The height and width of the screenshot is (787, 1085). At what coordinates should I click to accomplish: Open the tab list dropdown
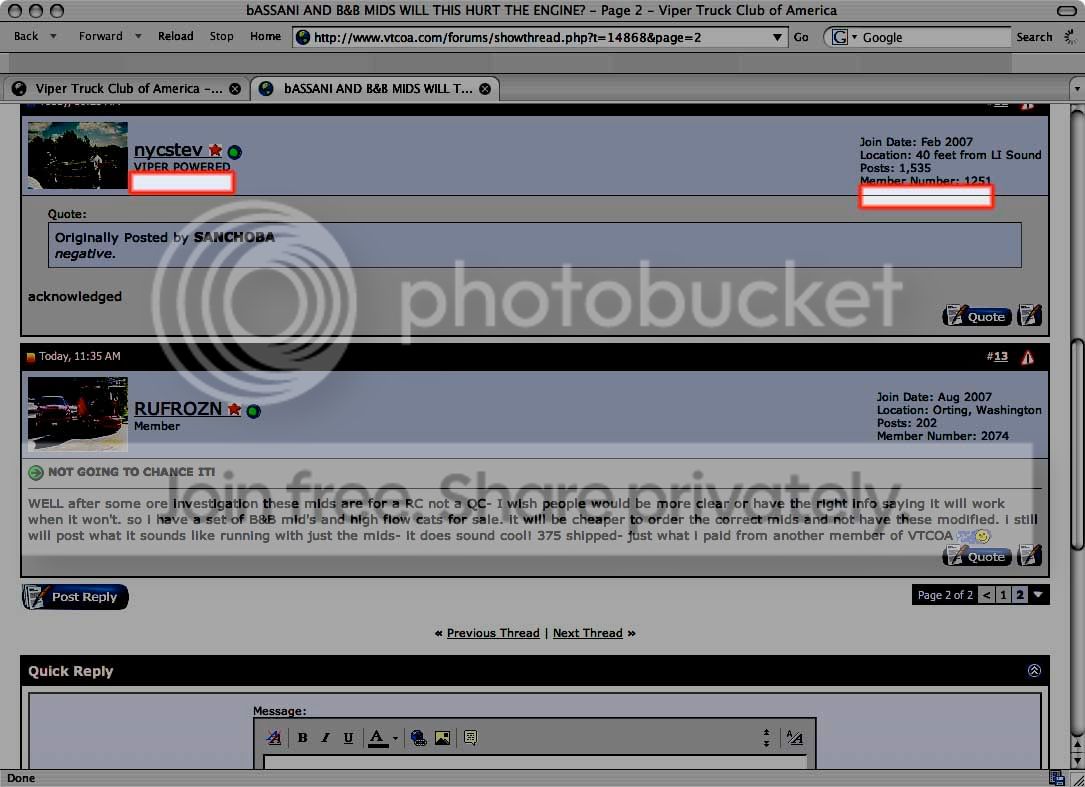click(1077, 89)
